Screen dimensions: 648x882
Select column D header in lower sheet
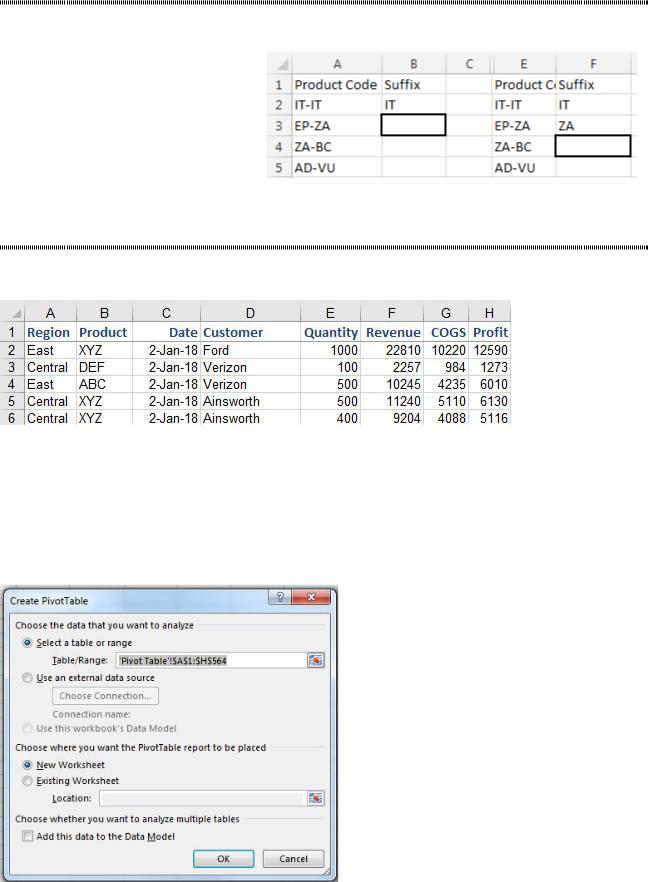250,313
